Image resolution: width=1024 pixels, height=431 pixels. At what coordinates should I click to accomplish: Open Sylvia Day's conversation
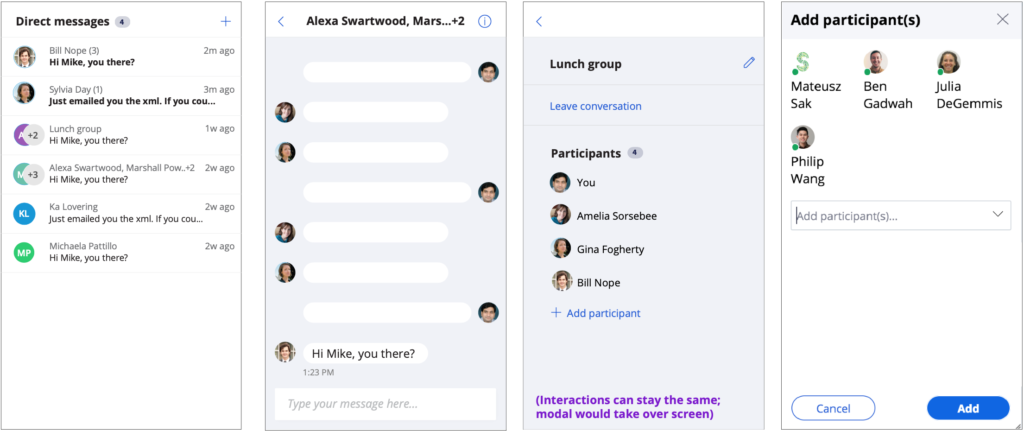[x=121, y=96]
